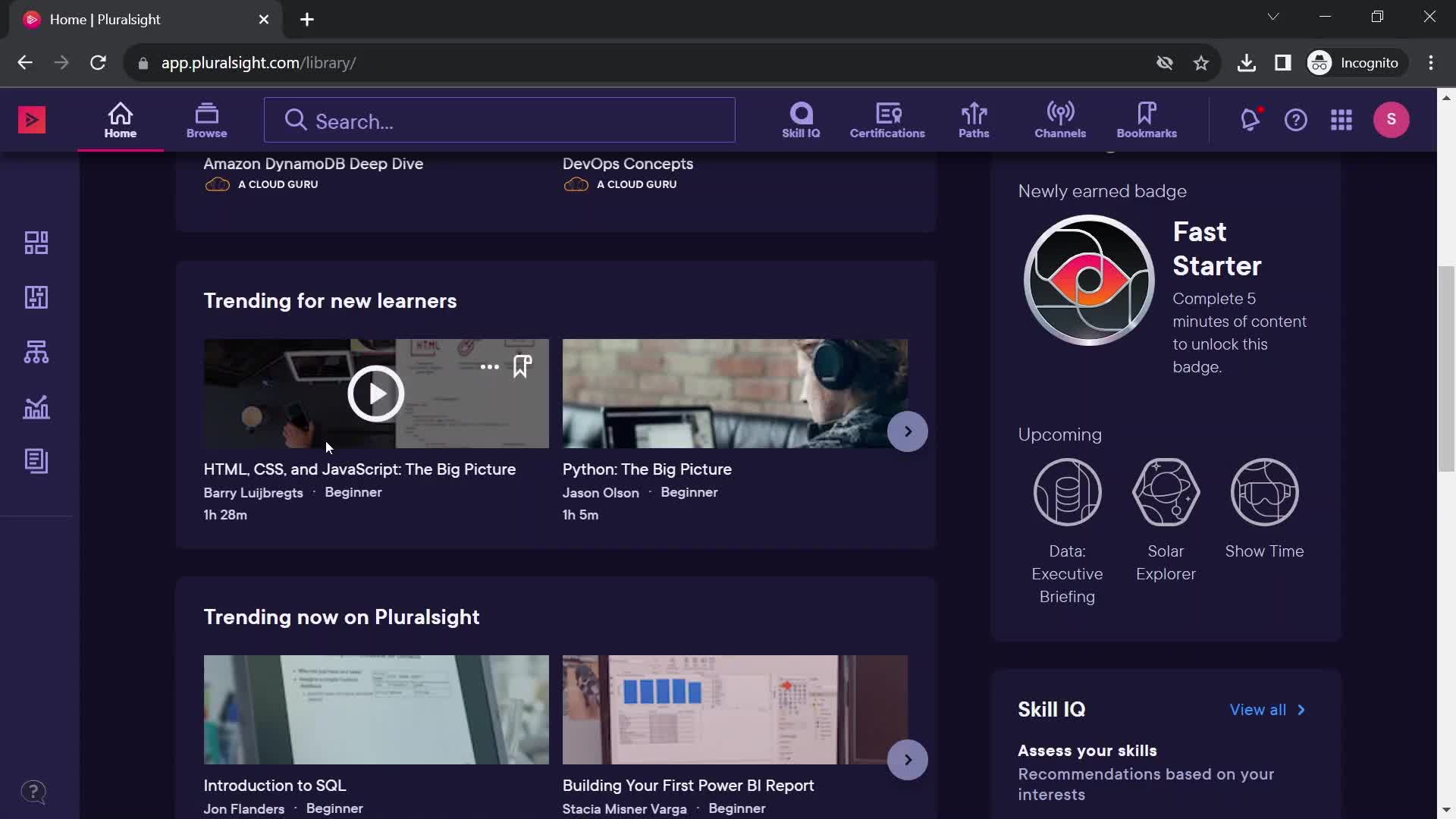This screenshot has height=819, width=1456.
Task: Open browser downloads icon
Action: point(1246,63)
